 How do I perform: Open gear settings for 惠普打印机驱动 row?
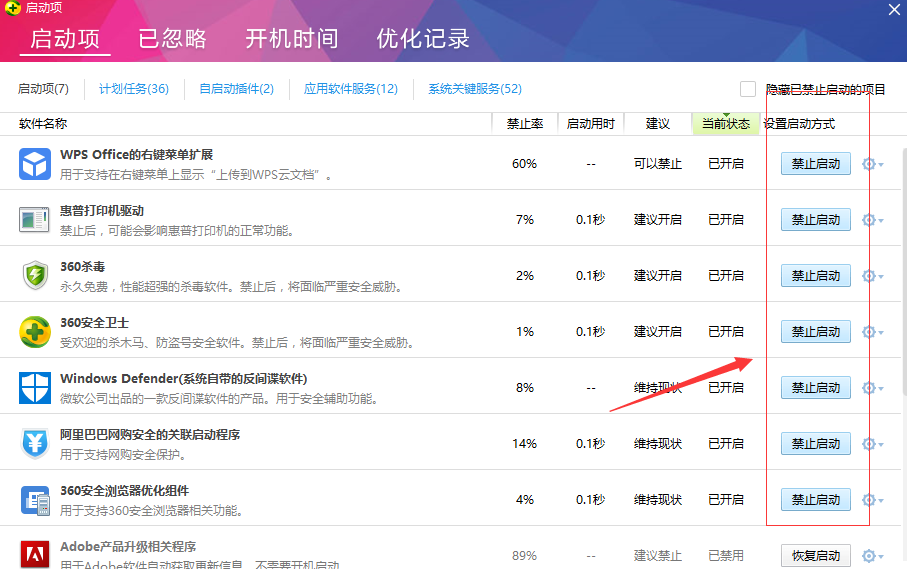(872, 220)
